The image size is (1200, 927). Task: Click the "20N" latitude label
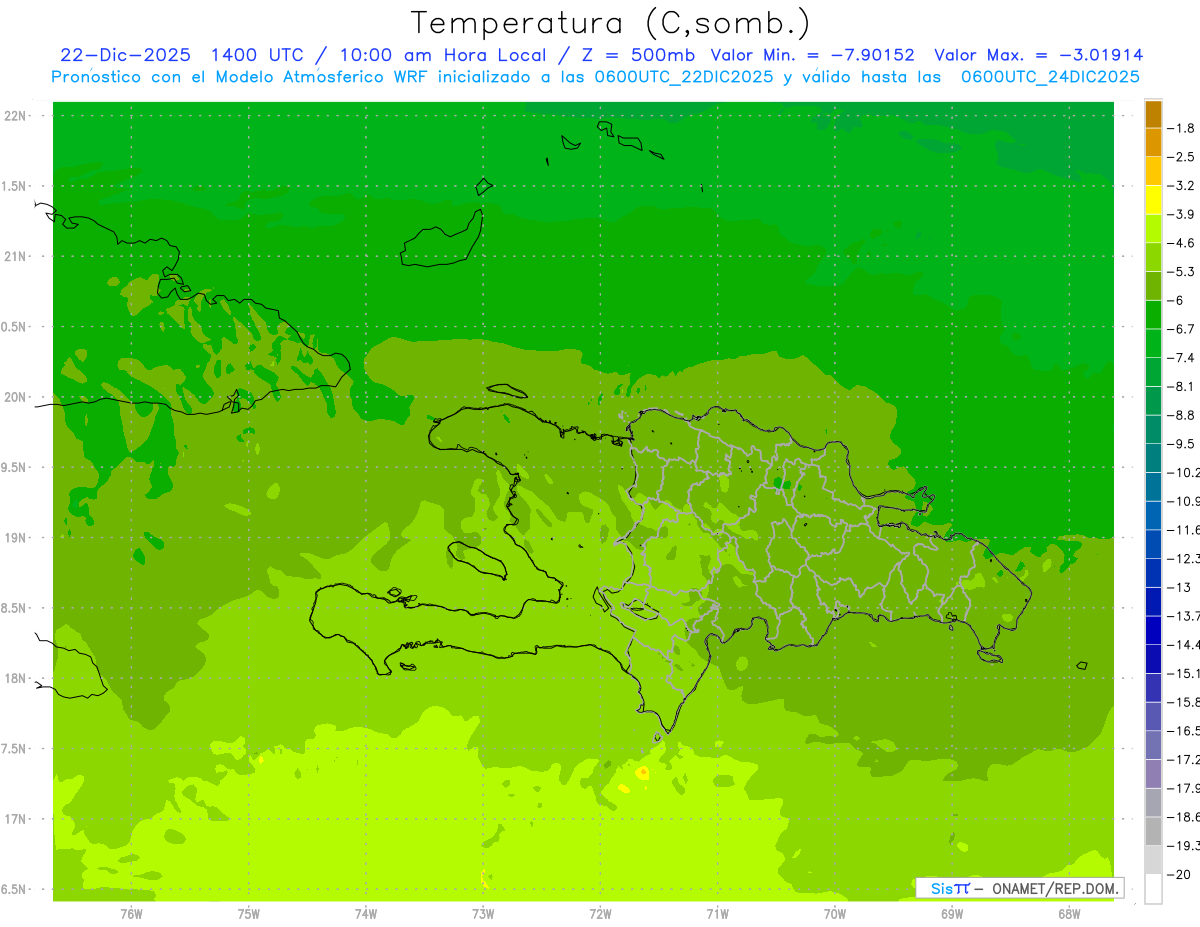(x=16, y=397)
